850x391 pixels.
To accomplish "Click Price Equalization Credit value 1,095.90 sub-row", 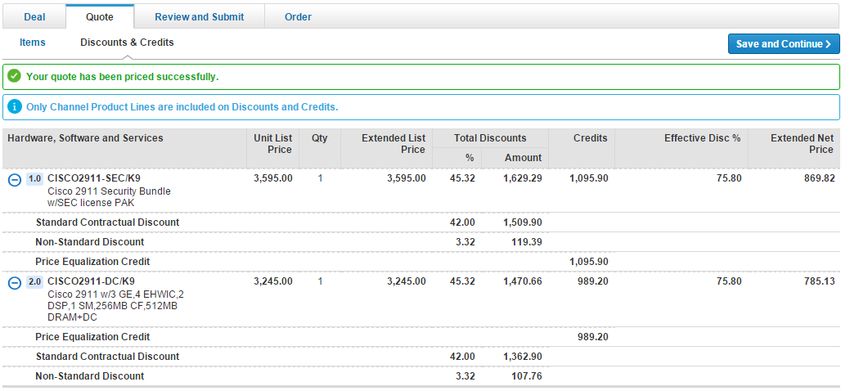I will [589, 261].
